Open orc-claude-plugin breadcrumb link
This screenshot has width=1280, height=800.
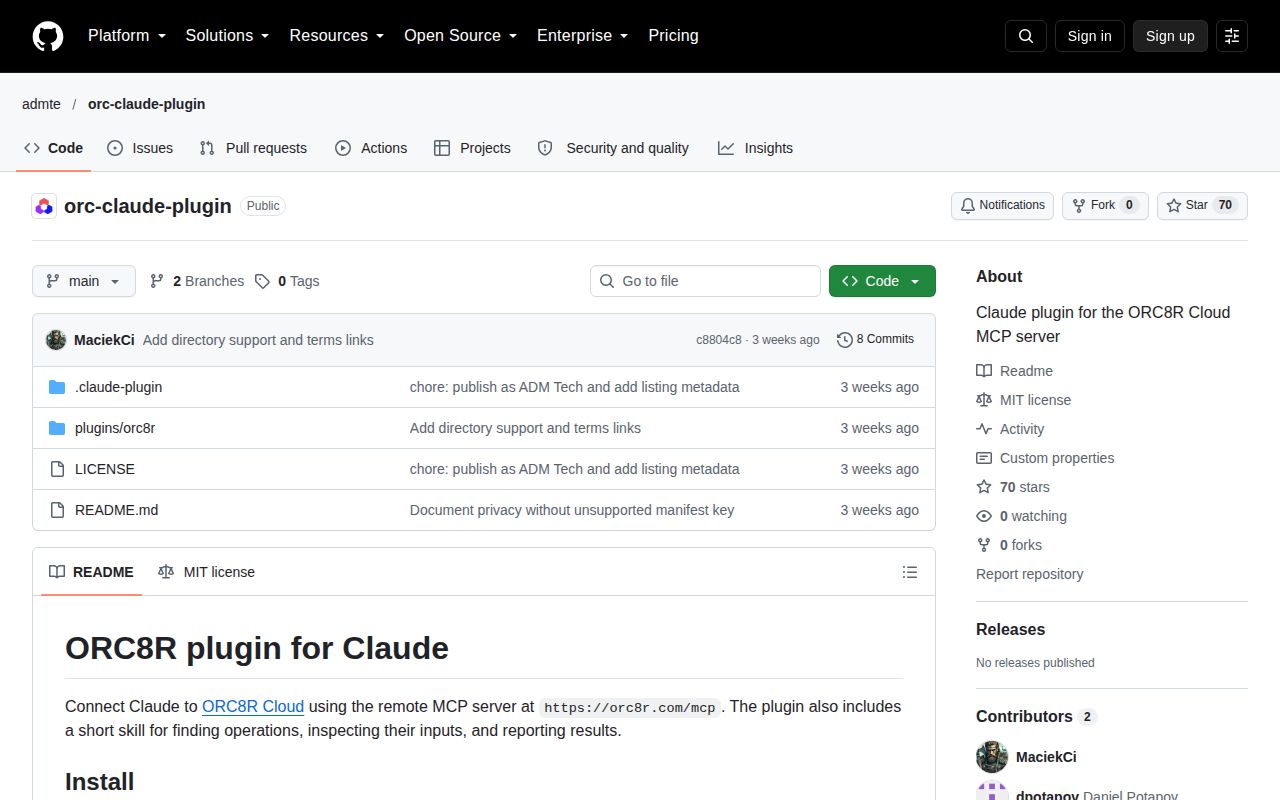(146, 104)
